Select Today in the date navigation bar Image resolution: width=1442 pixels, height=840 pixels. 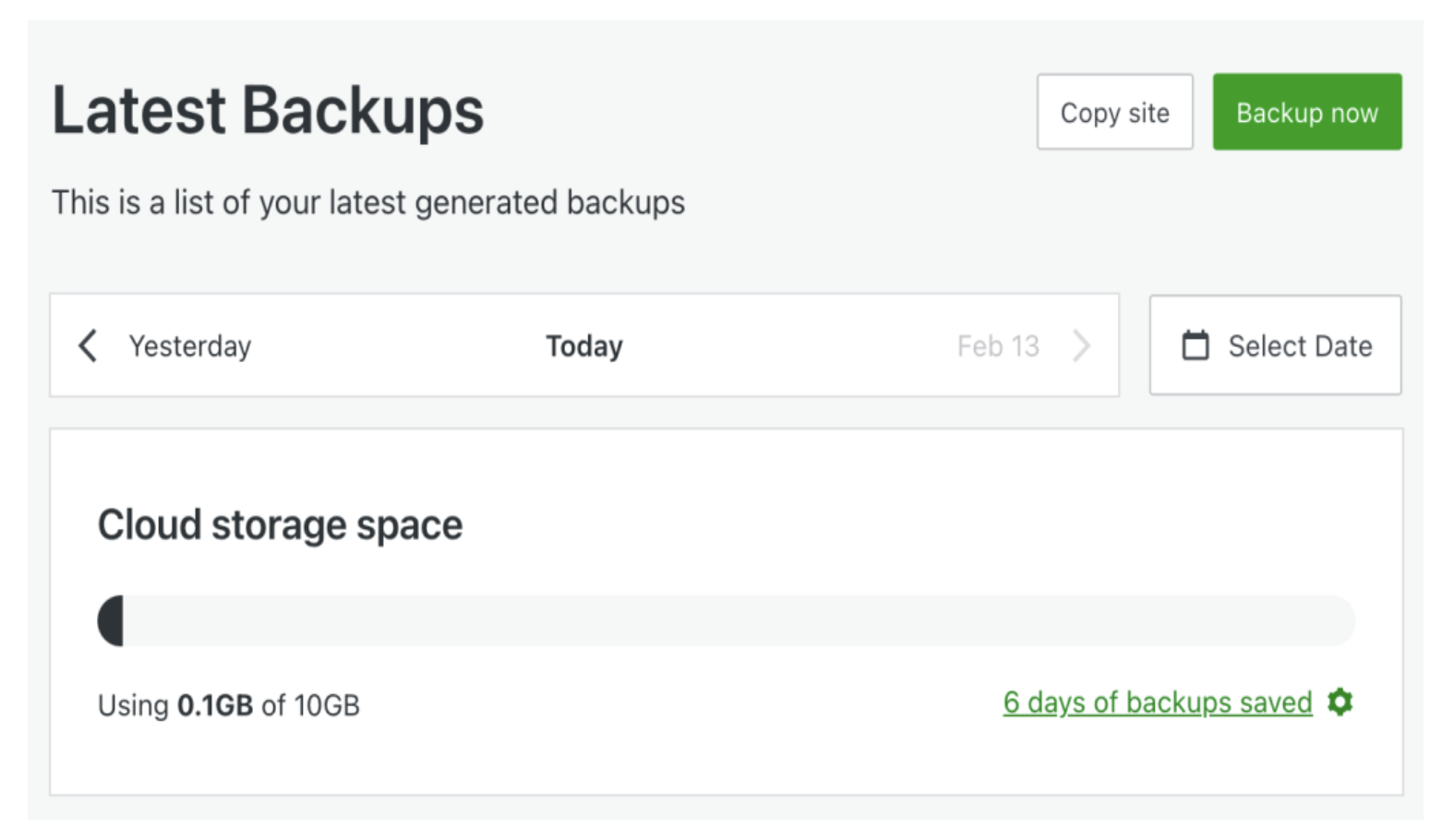click(x=583, y=345)
